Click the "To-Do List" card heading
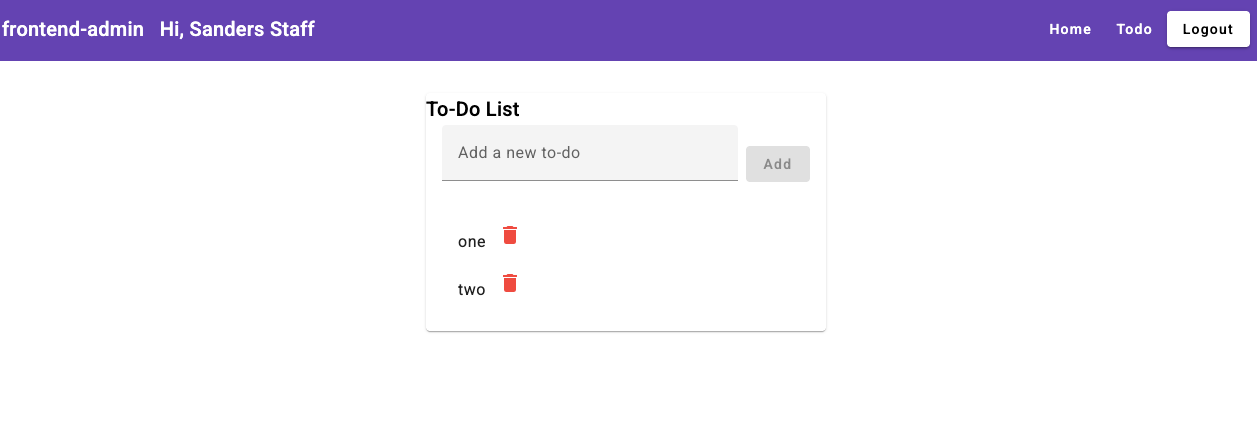Viewport: 1257px width, 421px height. coord(473,109)
